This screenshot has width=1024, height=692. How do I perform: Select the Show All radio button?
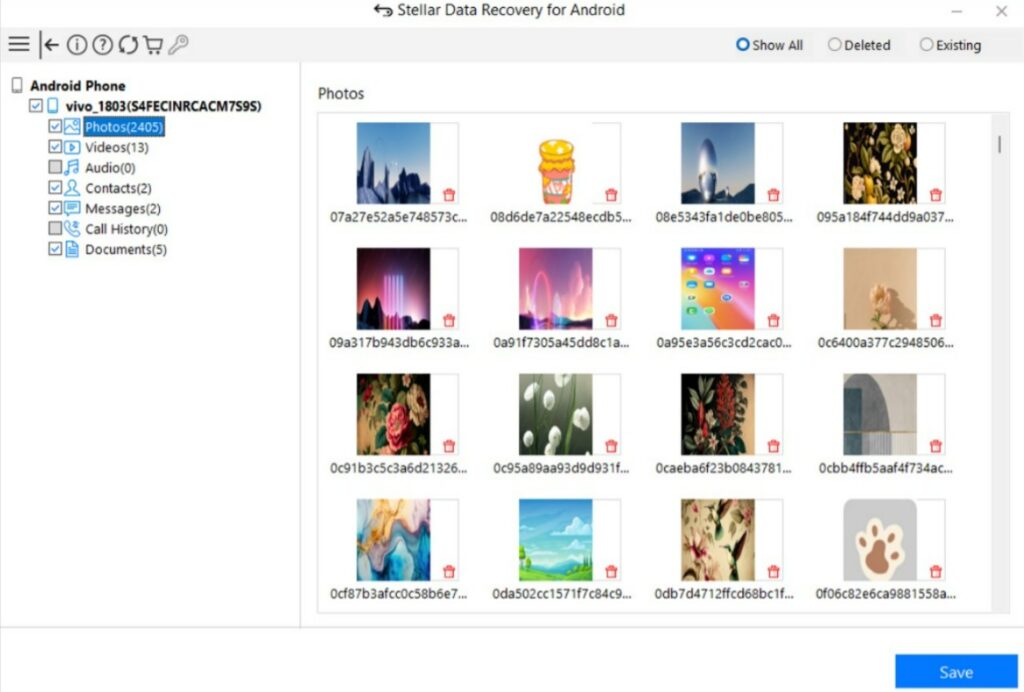pos(743,44)
